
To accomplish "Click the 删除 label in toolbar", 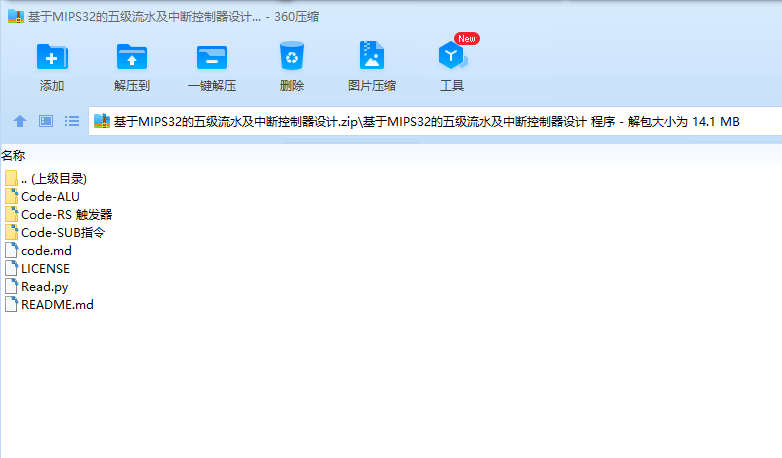I will [292, 86].
